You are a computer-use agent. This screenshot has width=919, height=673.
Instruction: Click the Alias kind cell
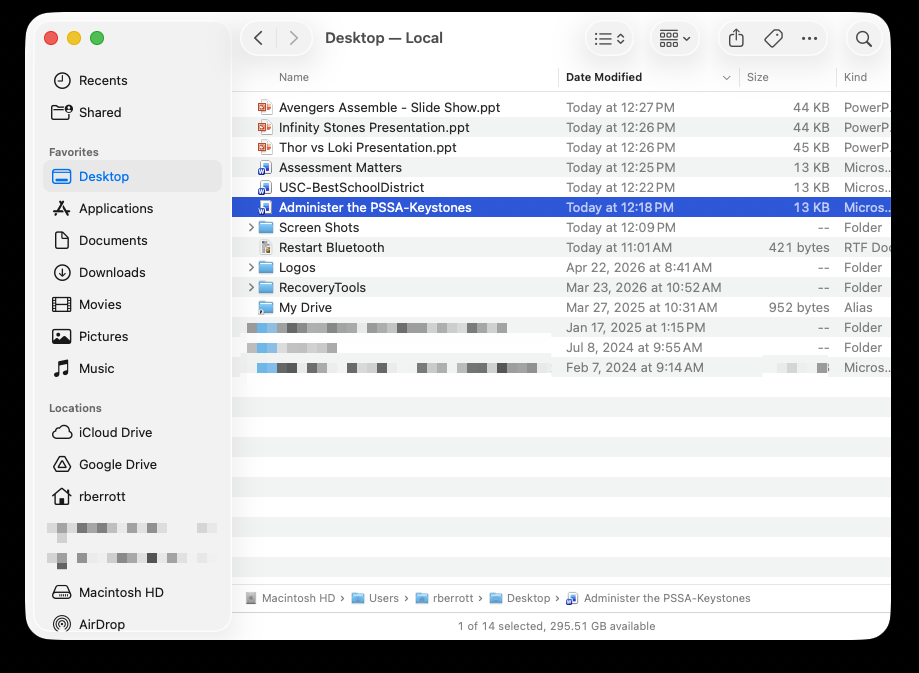[858, 307]
